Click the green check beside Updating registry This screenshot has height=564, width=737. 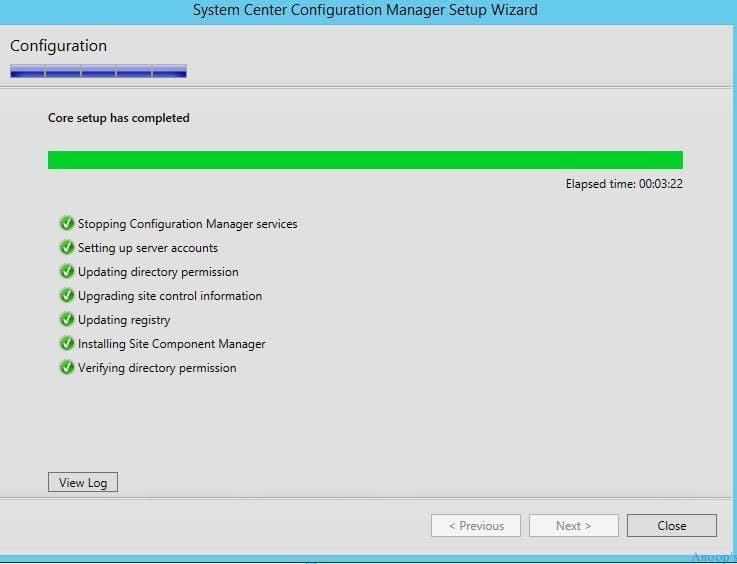pos(67,319)
